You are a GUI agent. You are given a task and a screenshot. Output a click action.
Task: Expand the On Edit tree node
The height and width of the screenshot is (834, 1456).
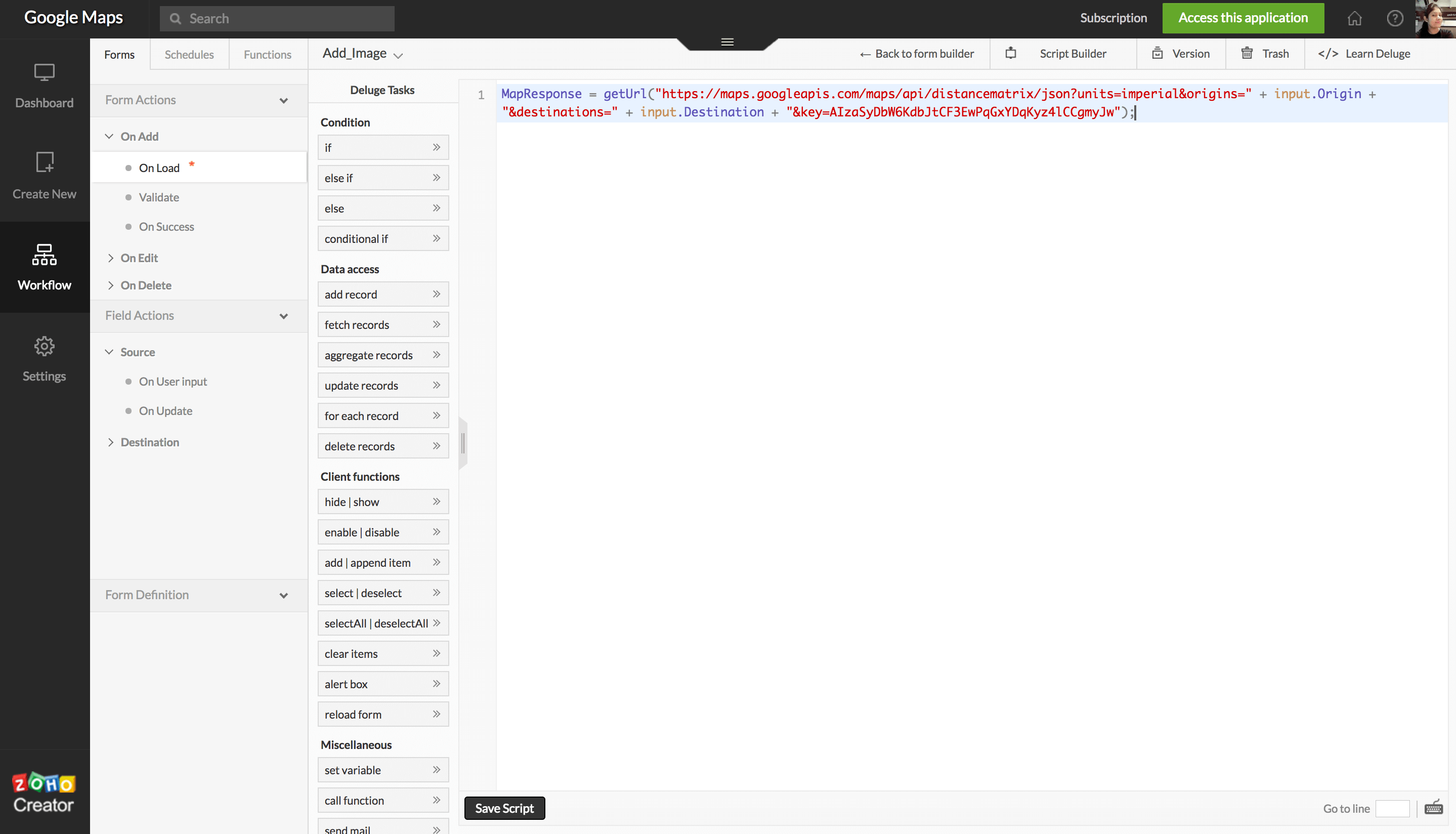pyautogui.click(x=110, y=258)
